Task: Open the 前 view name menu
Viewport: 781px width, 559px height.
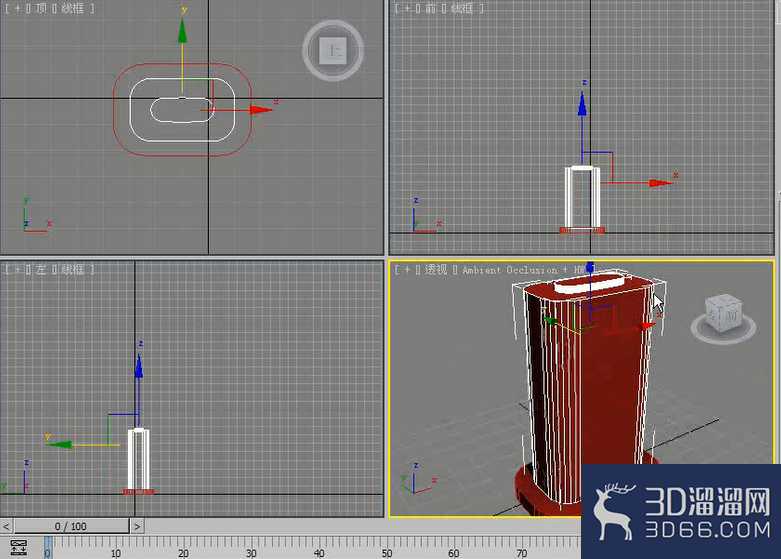Action: (430, 8)
